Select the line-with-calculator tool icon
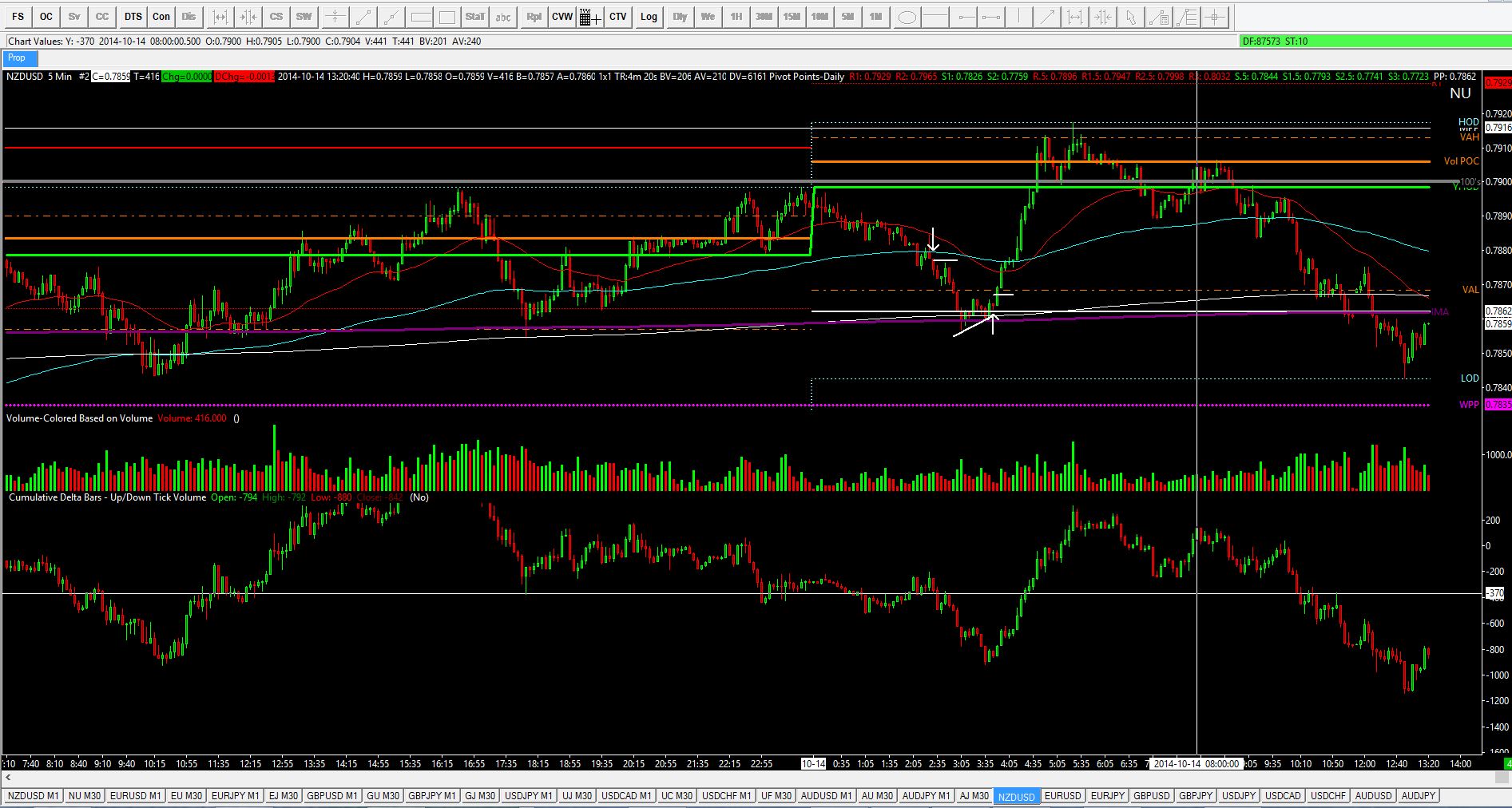Image resolution: width=1512 pixels, height=808 pixels. click(1159, 17)
